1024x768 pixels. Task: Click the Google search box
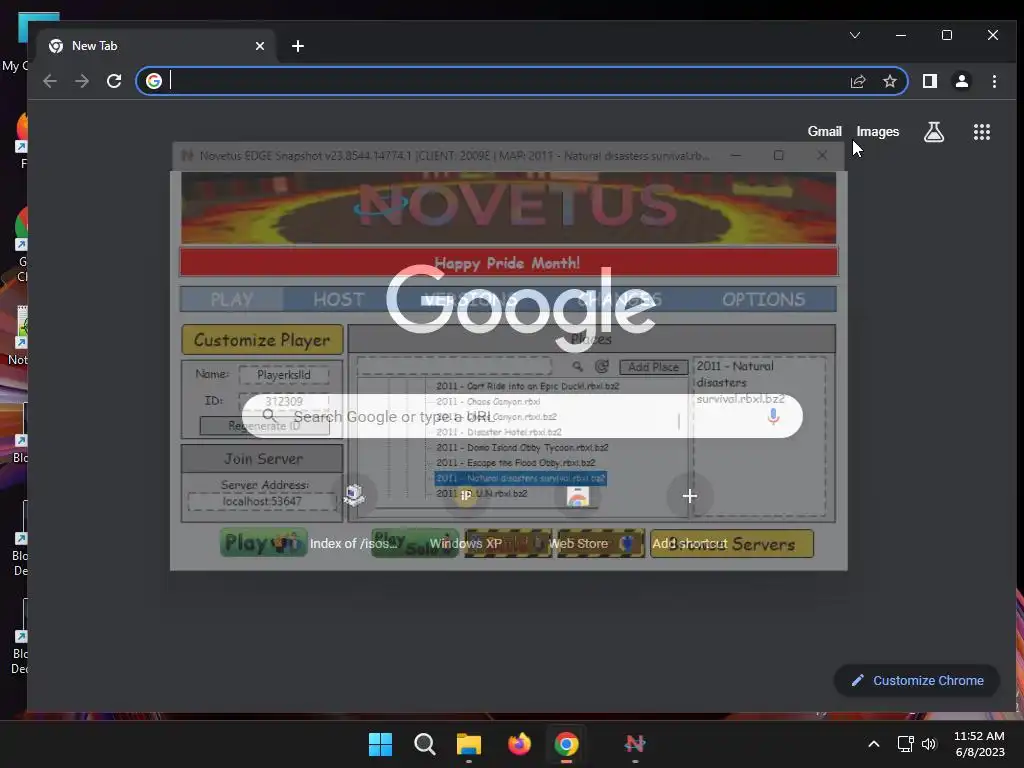click(522, 416)
